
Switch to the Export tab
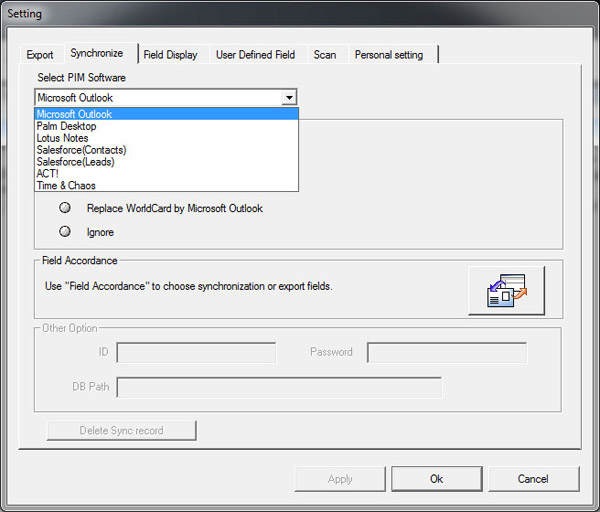coord(40,55)
